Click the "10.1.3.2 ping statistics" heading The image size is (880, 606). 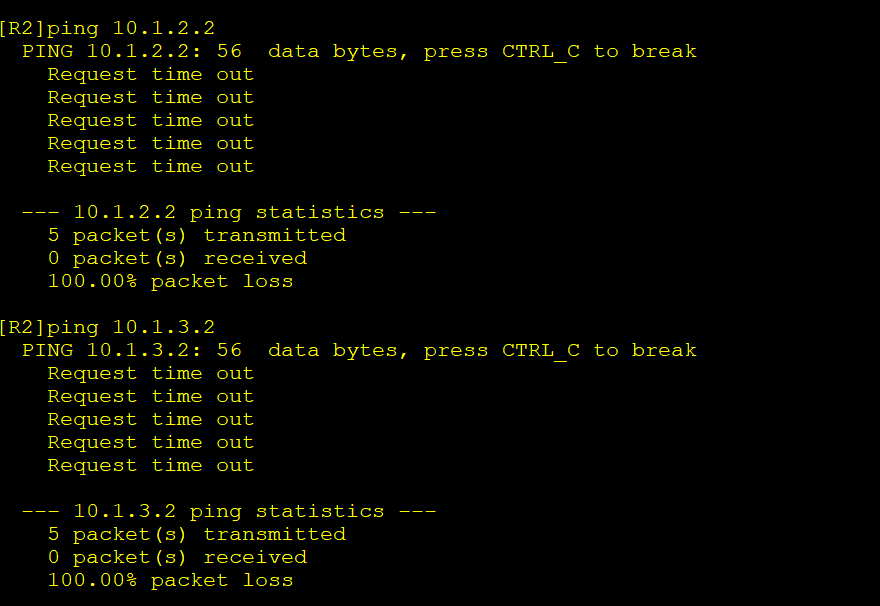click(x=229, y=512)
